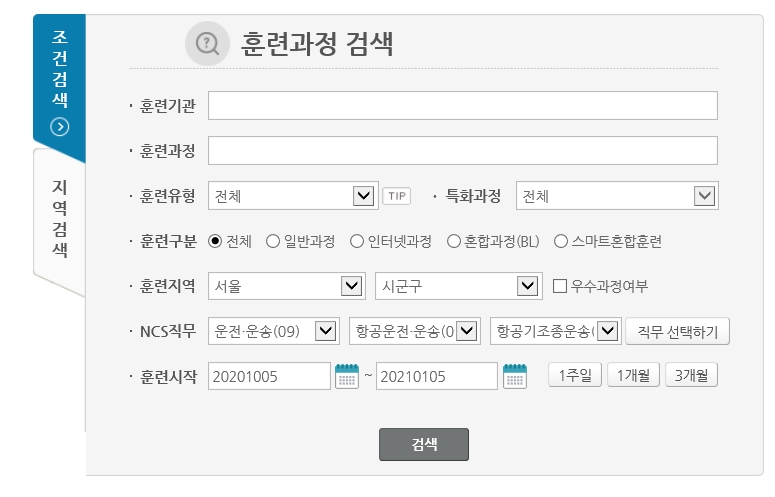Click the 훈련과정 input field
This screenshot has height=497, width=775.
(463, 150)
